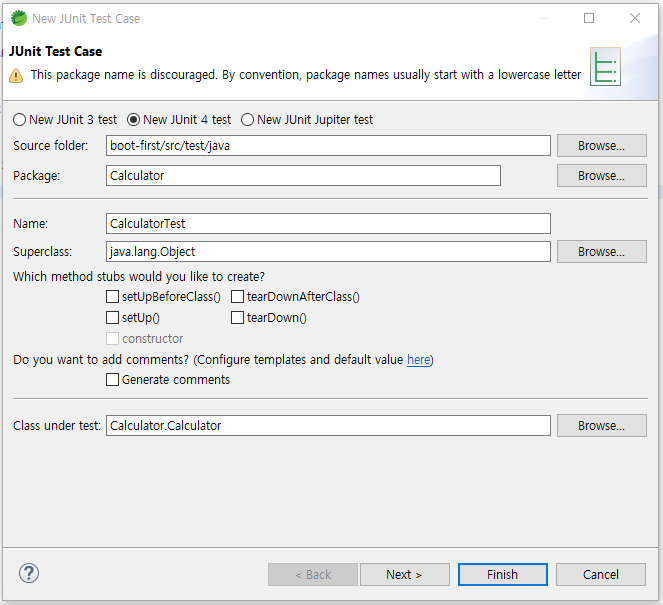Click the help question mark icon
Image resolution: width=663 pixels, height=605 pixels.
tap(29, 573)
